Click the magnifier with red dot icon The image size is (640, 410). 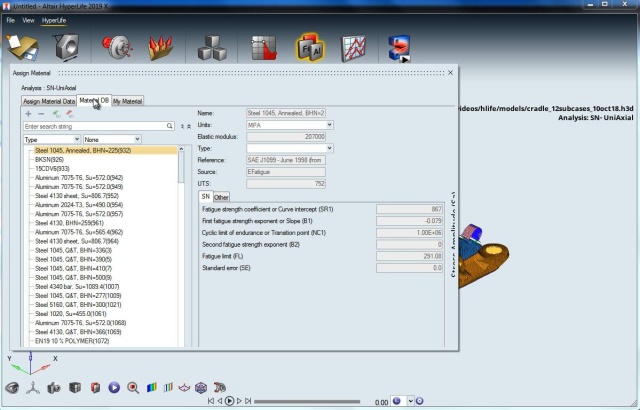(133, 388)
